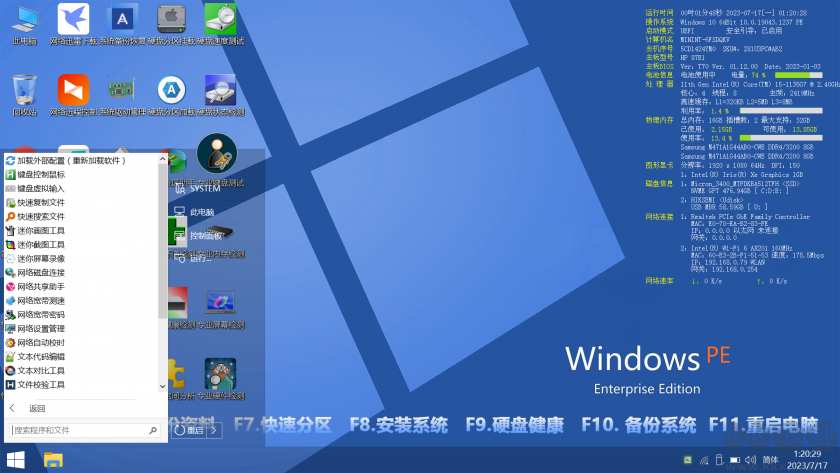Select the 硬盘速度测试 stopwatch disk icon

pyautogui.click(x=221, y=25)
